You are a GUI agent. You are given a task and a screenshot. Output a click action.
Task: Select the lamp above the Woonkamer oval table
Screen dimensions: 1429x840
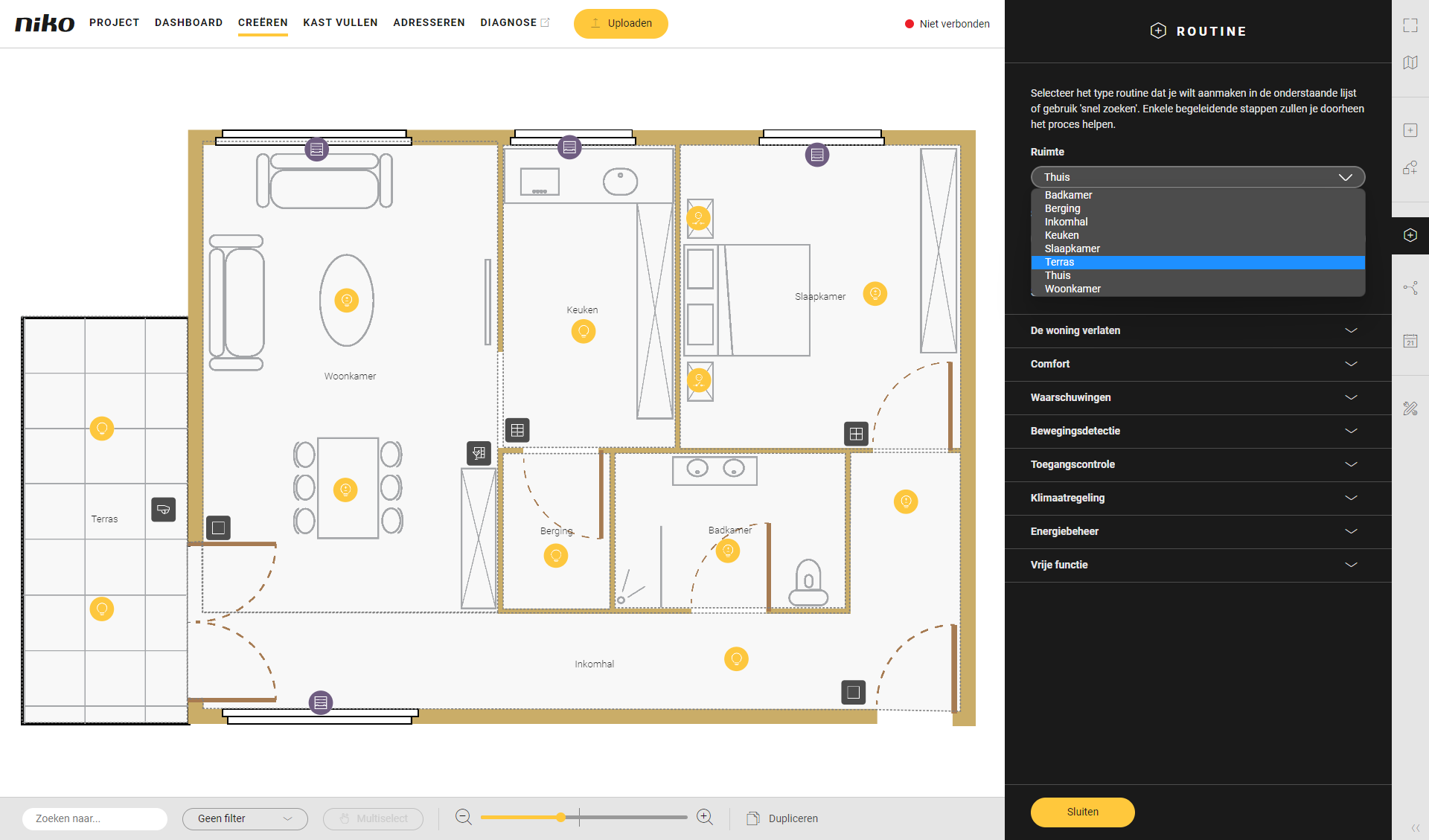[x=346, y=300]
